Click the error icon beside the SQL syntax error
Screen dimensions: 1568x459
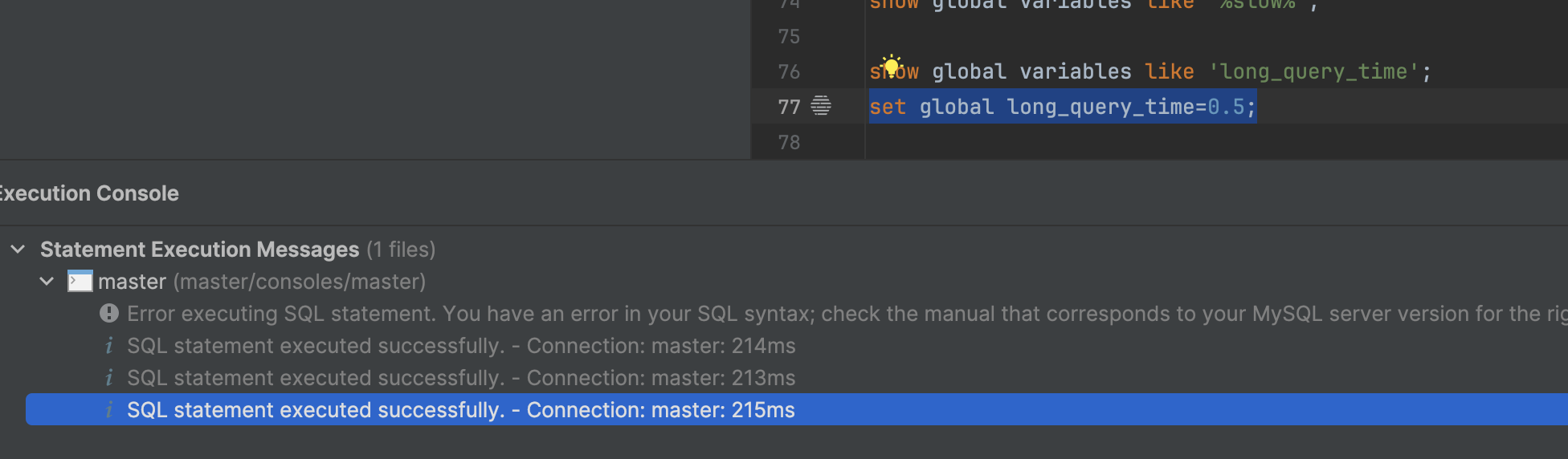pos(109,313)
